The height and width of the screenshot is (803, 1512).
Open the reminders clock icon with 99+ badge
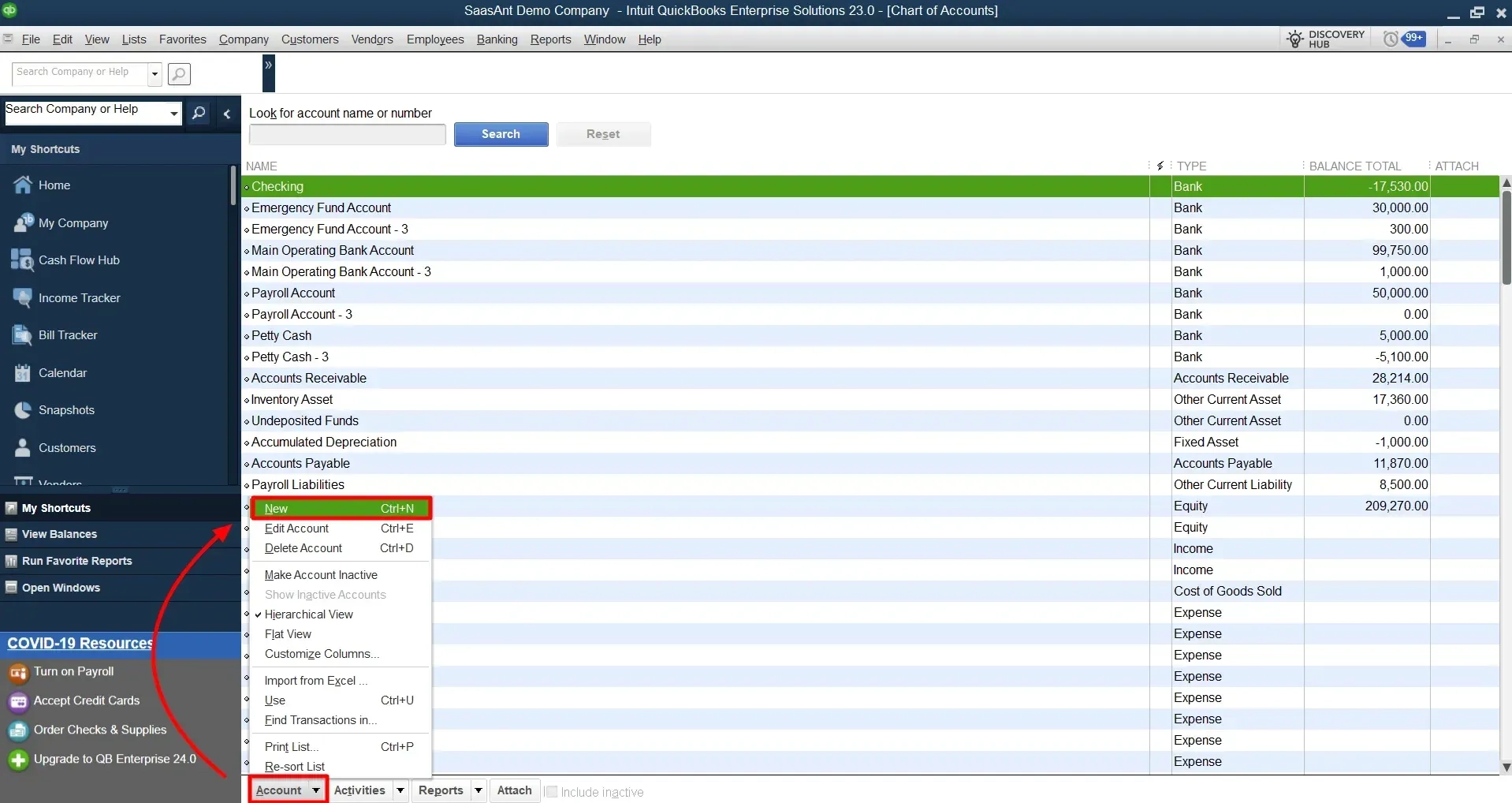pos(1406,39)
